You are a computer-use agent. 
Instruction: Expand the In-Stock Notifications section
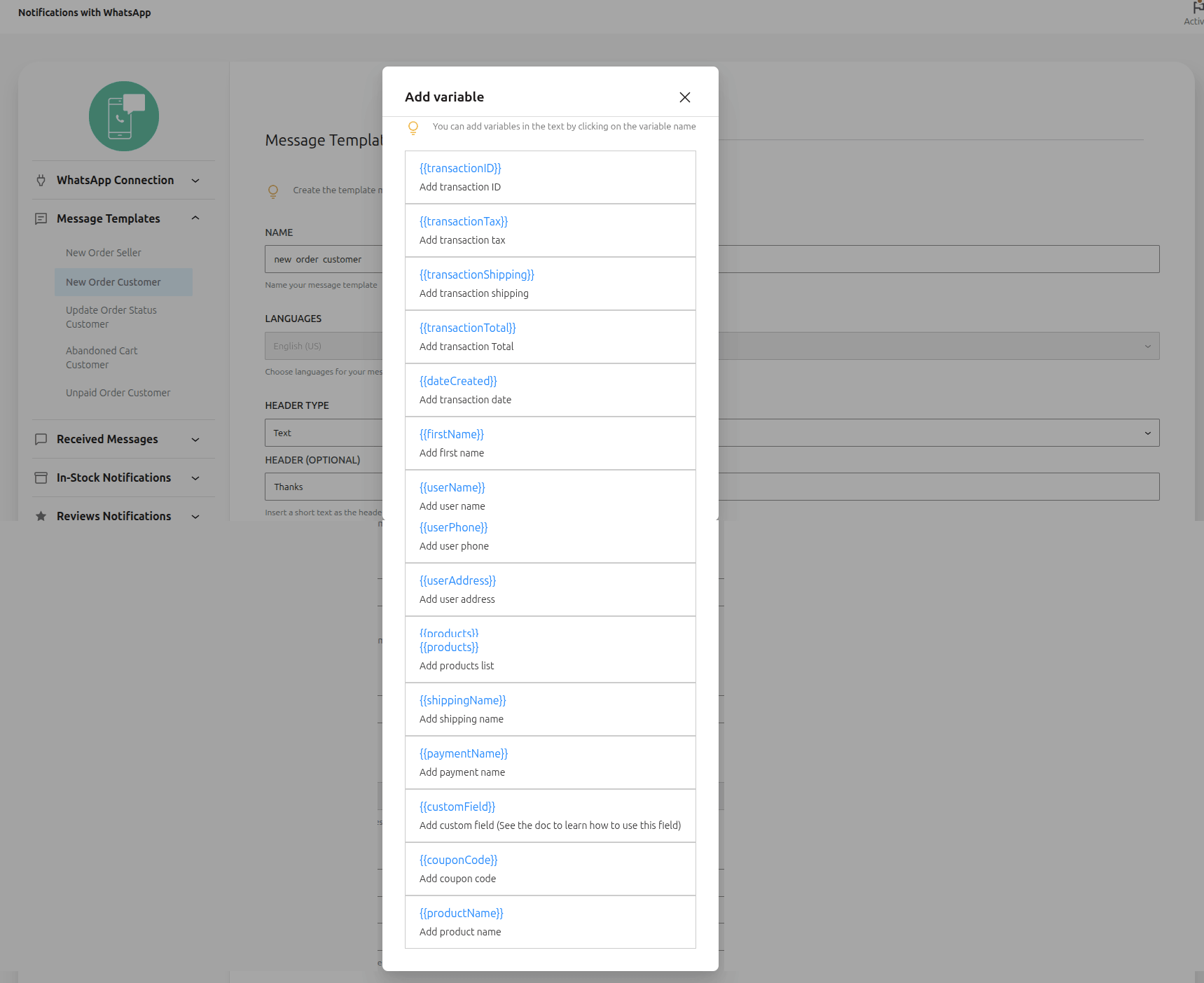coord(195,478)
